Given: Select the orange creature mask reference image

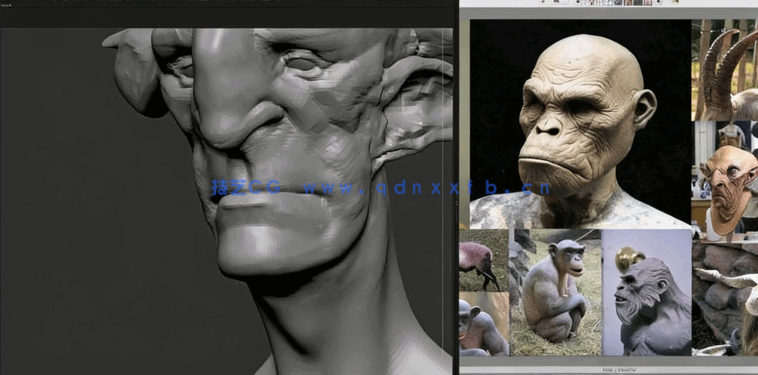Looking at the screenshot, I should [725, 181].
